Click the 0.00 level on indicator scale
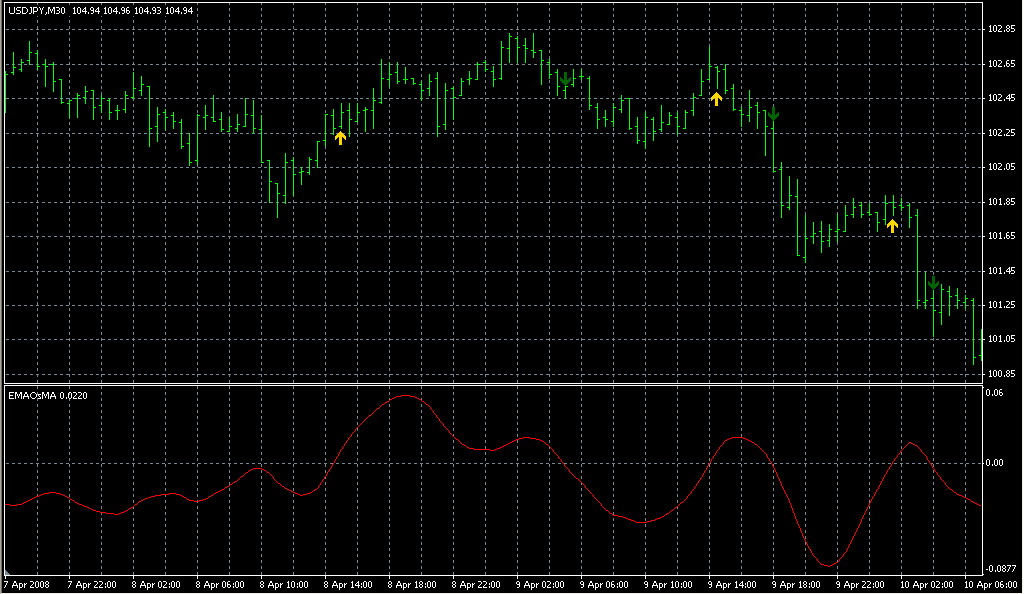 tap(994, 463)
